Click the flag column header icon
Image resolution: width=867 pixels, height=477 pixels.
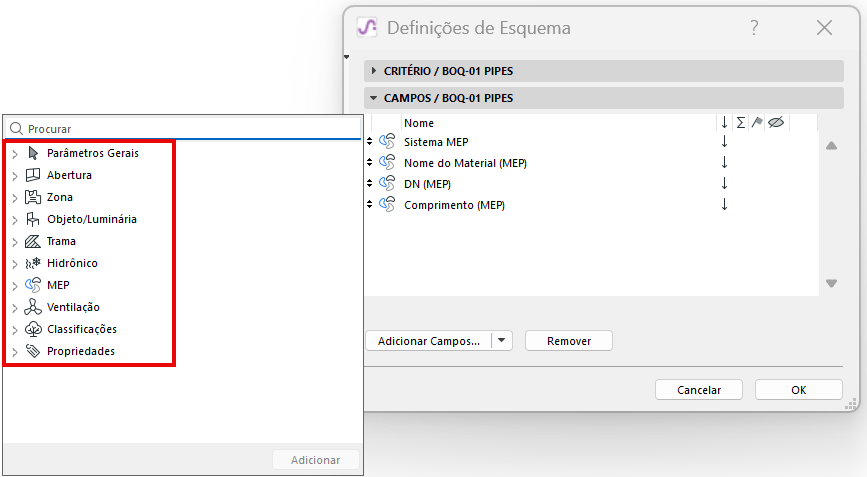(x=757, y=122)
